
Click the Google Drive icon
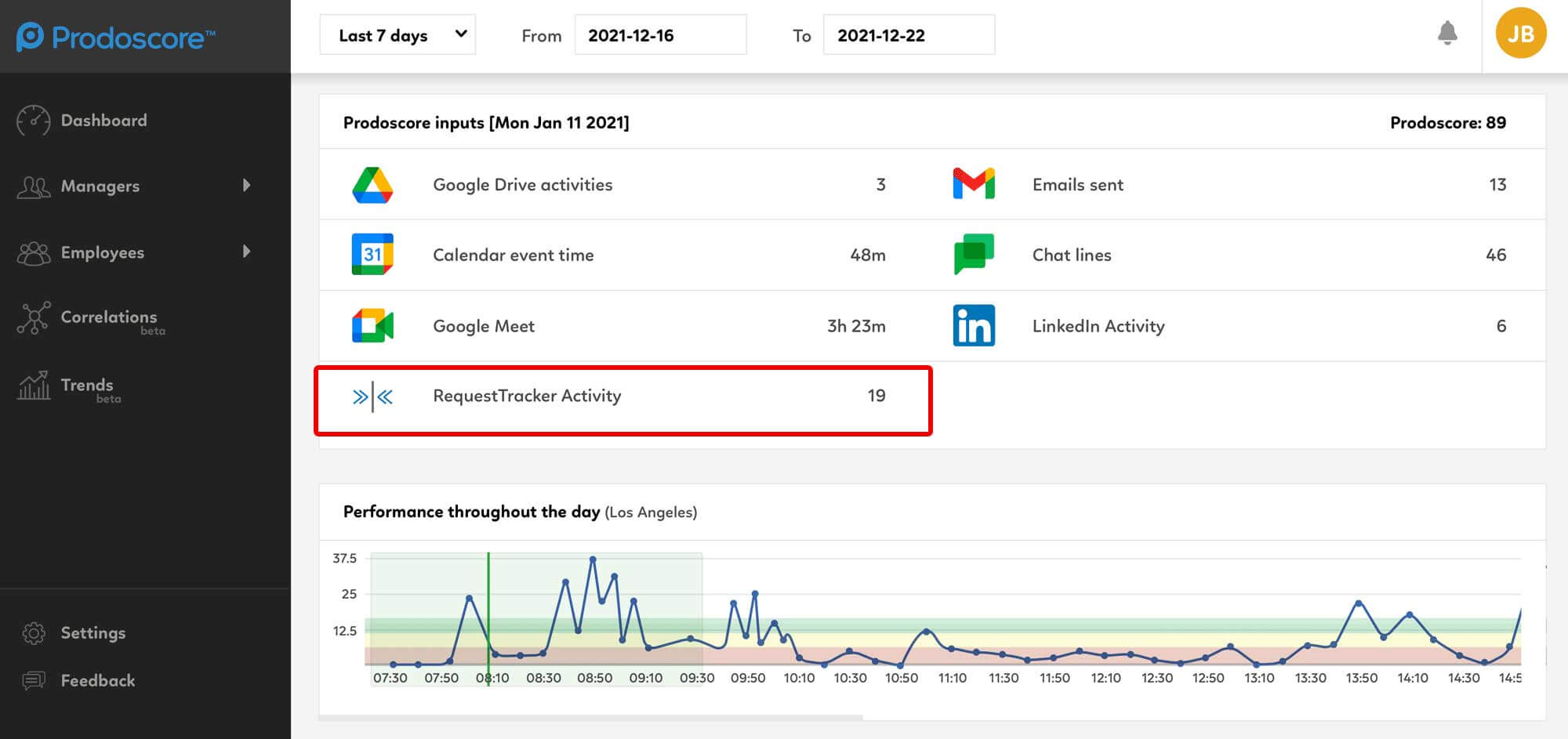tap(372, 185)
